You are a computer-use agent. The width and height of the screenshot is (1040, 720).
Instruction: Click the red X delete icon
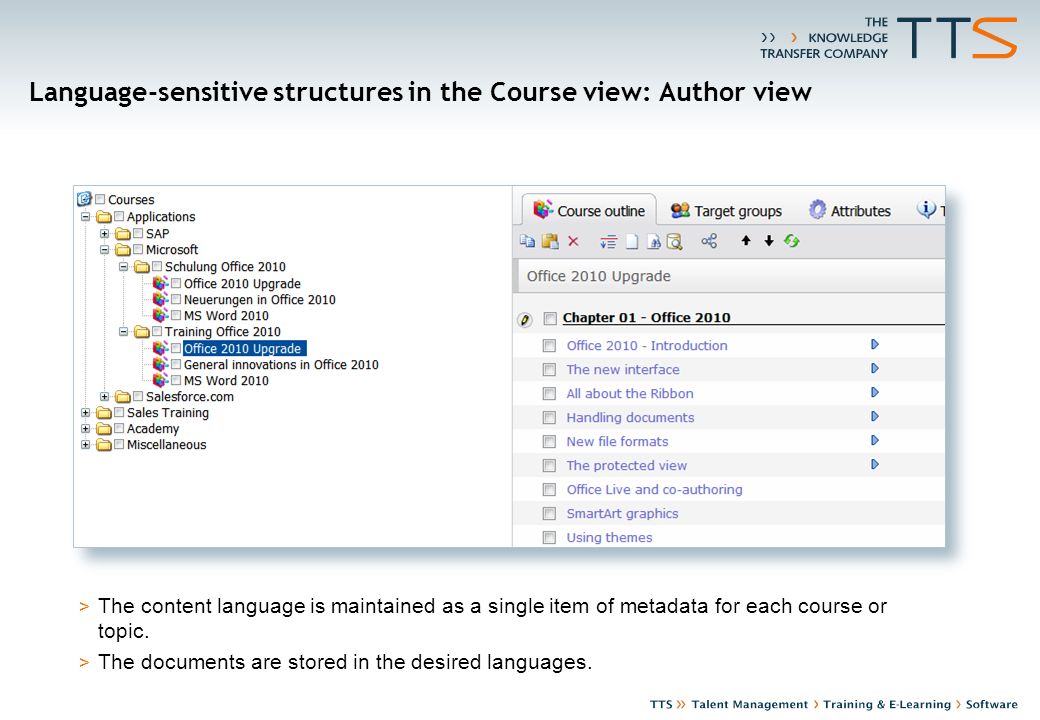pos(573,241)
